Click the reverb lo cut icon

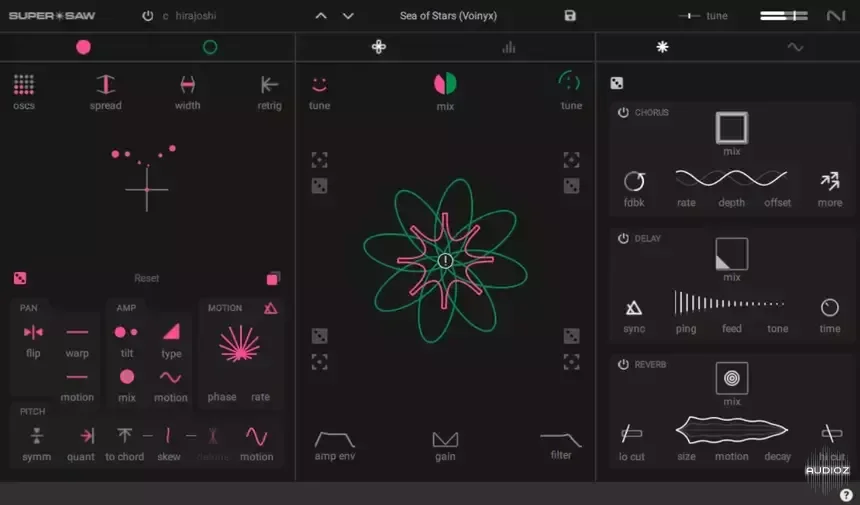point(631,433)
